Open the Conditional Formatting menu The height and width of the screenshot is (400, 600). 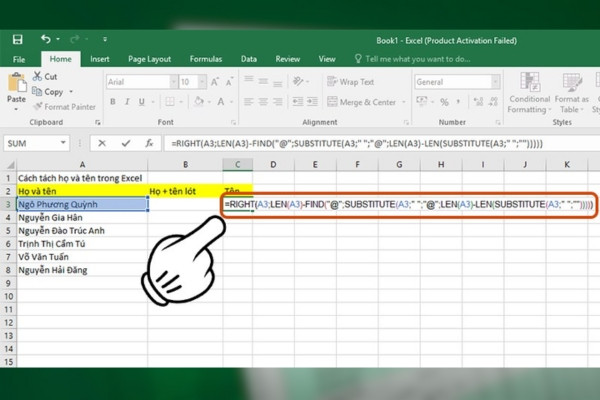[530, 93]
